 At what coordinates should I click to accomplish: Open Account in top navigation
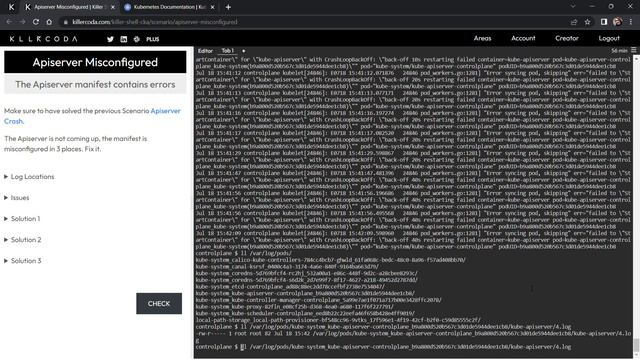tap(523, 38)
